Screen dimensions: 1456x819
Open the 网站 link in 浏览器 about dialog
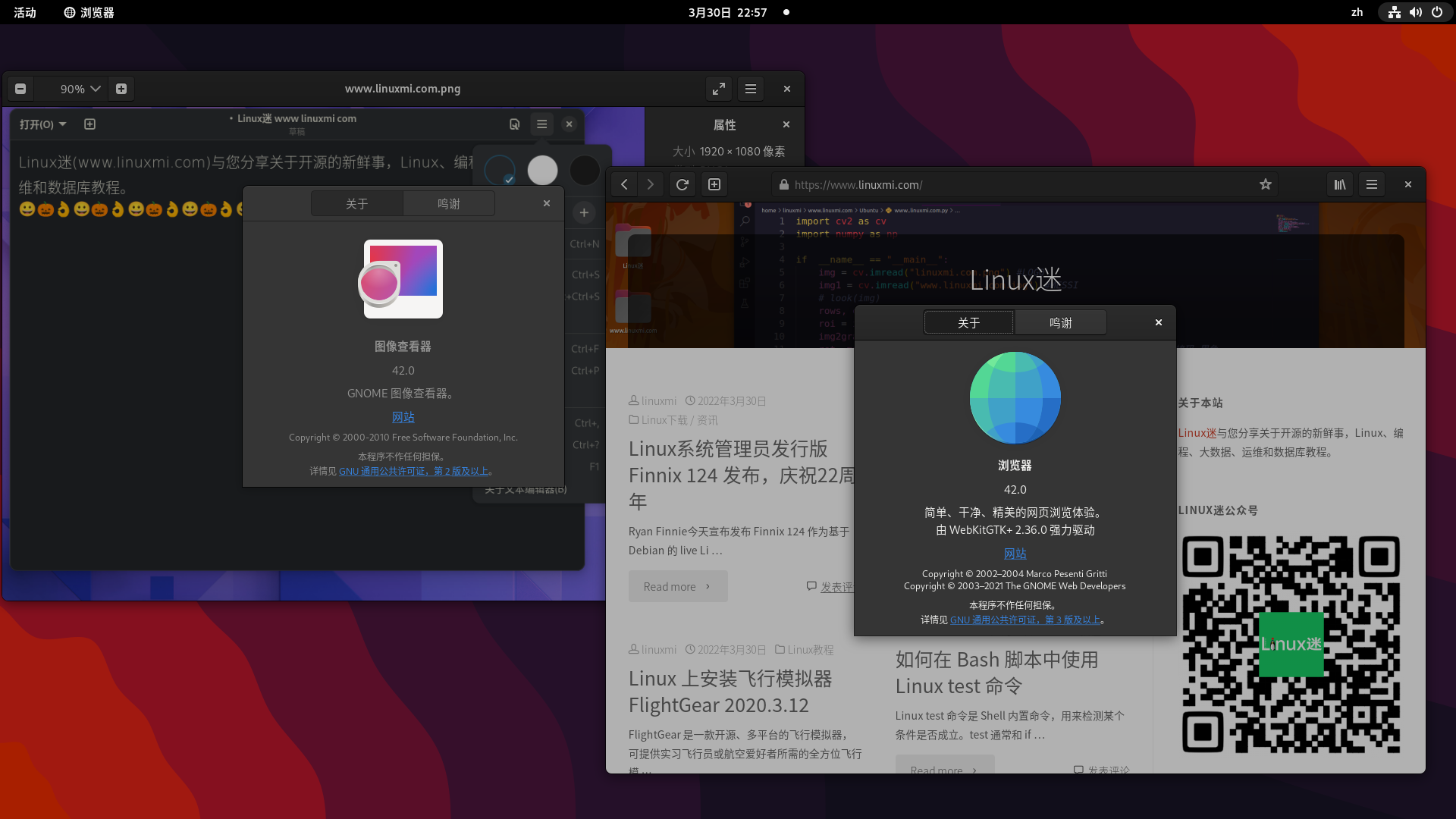[x=1015, y=554]
